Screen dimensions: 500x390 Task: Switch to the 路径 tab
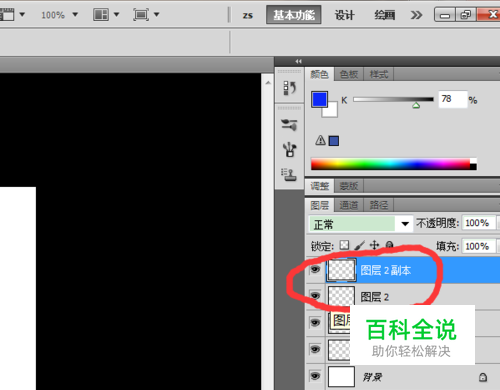(379, 205)
